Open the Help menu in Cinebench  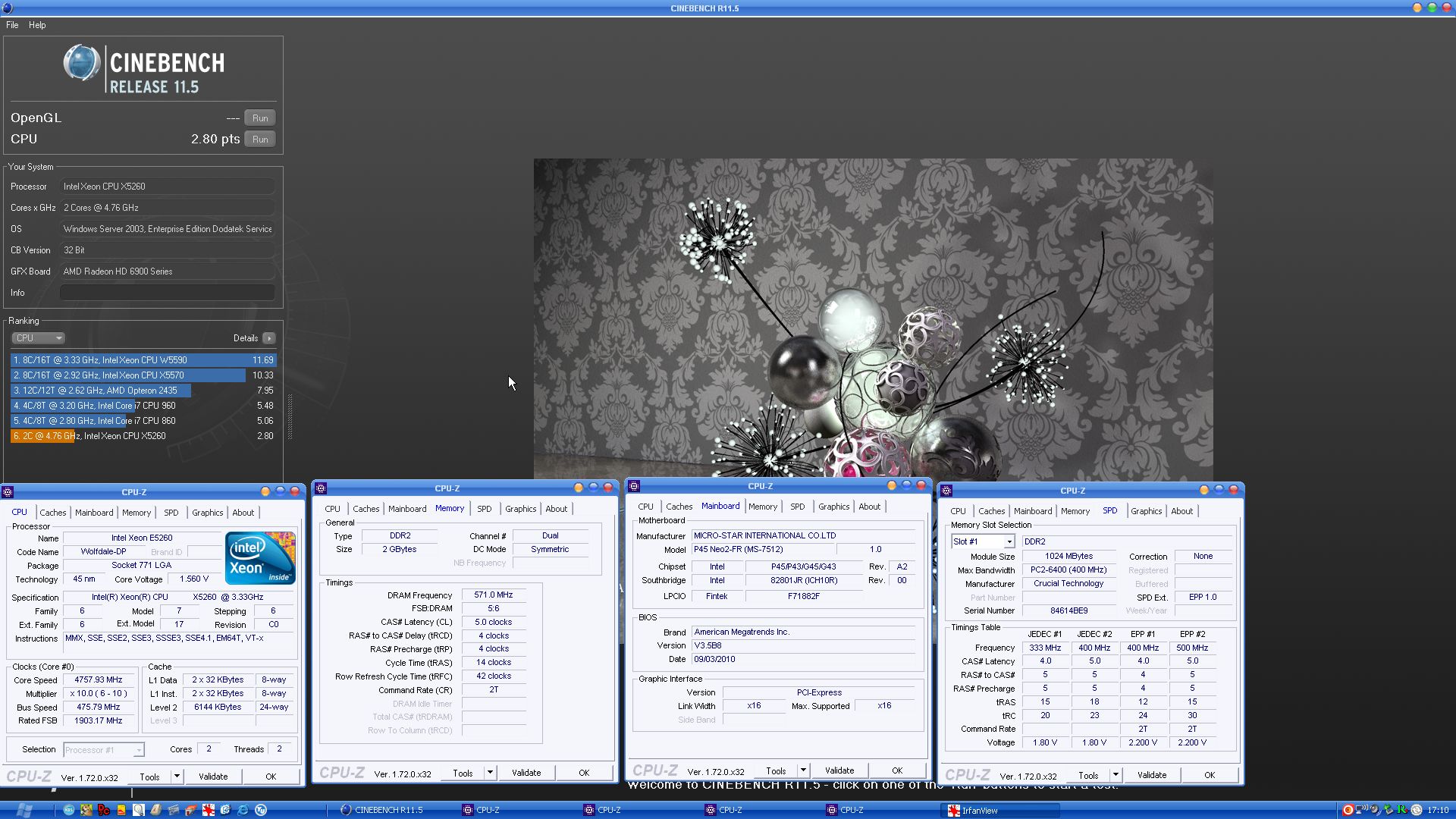coord(37,25)
